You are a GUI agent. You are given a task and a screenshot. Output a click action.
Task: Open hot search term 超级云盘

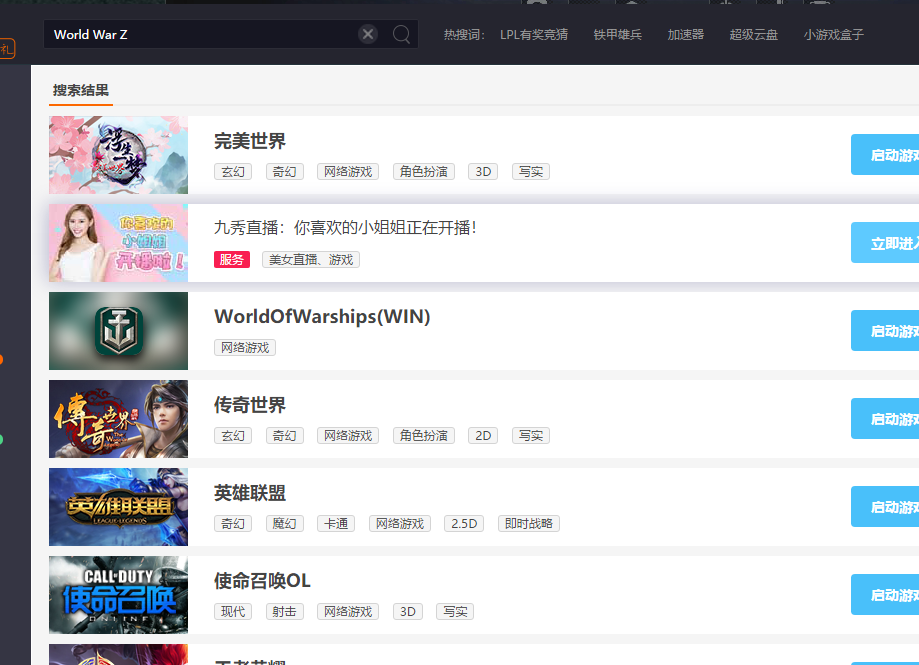[x=754, y=35]
